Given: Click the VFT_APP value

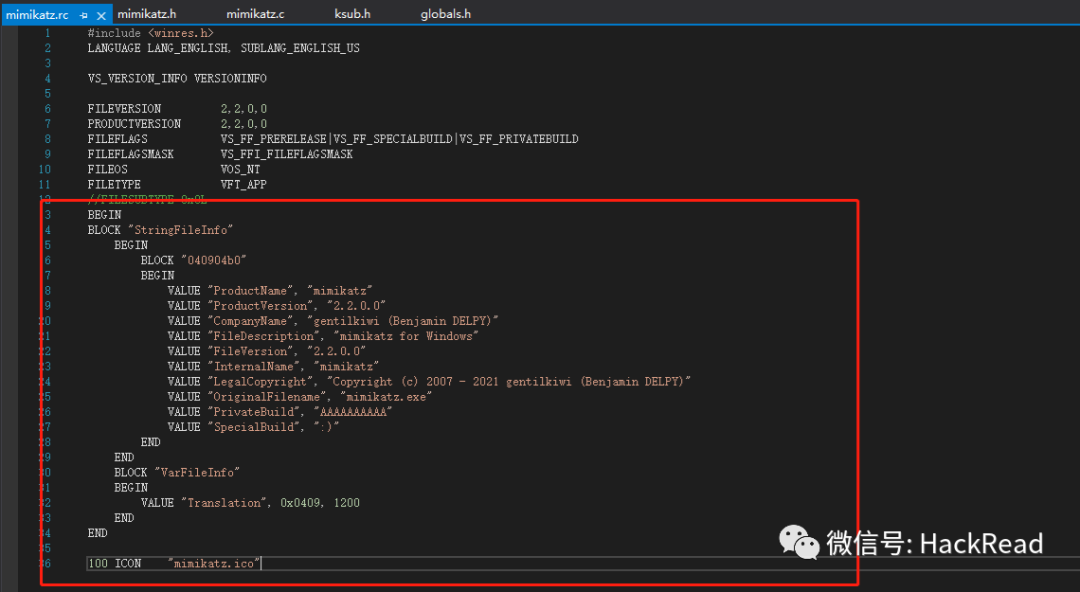Looking at the screenshot, I should tap(243, 185).
